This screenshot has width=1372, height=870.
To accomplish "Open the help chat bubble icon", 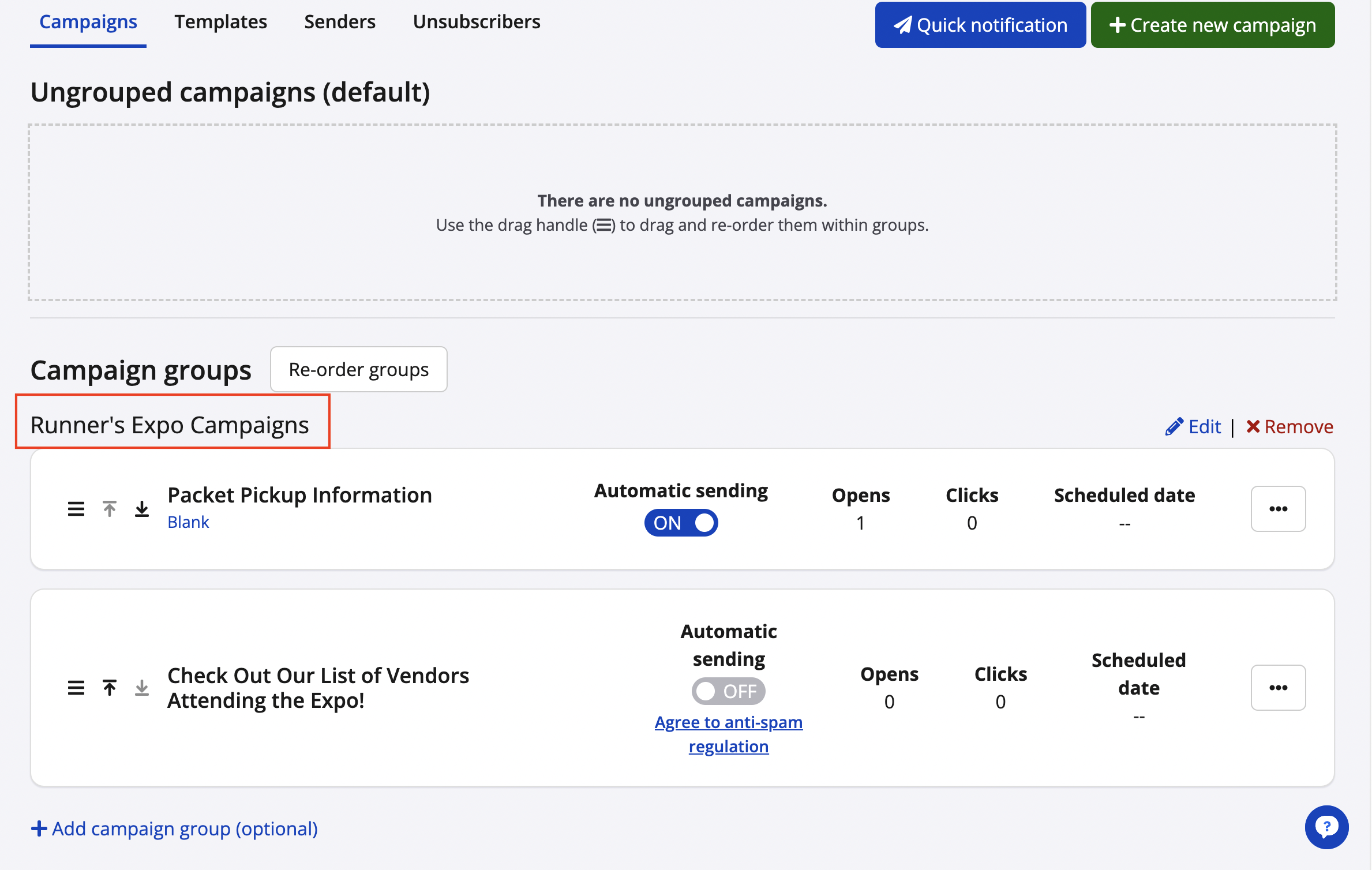I will pyautogui.click(x=1326, y=827).
